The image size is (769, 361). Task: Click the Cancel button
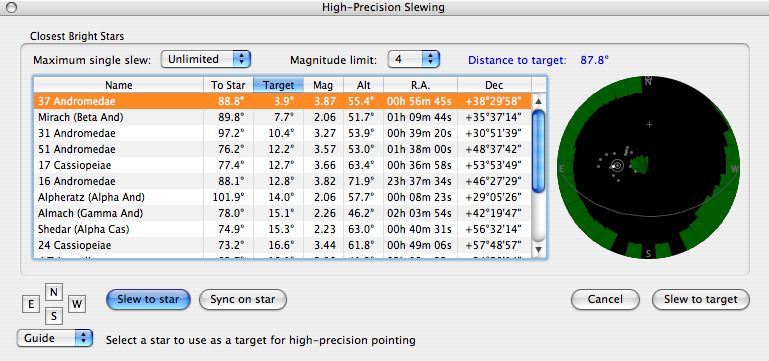tap(605, 299)
